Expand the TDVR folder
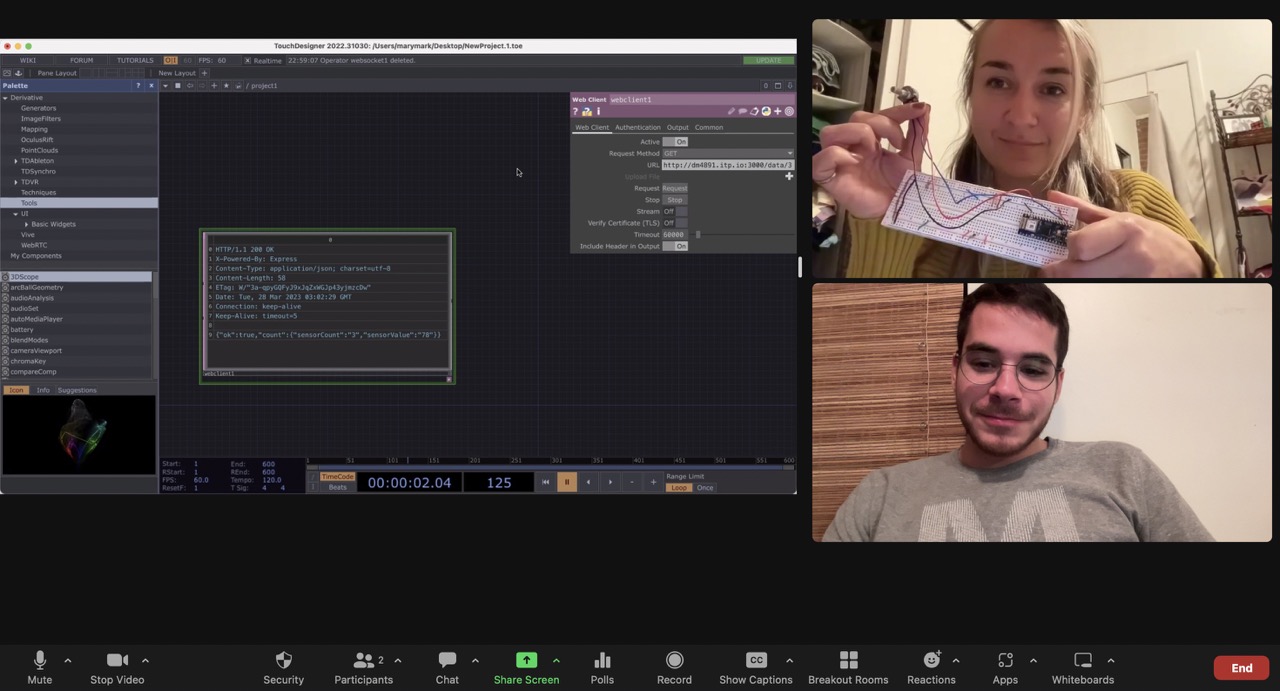The width and height of the screenshot is (1280, 691). click(x=16, y=182)
